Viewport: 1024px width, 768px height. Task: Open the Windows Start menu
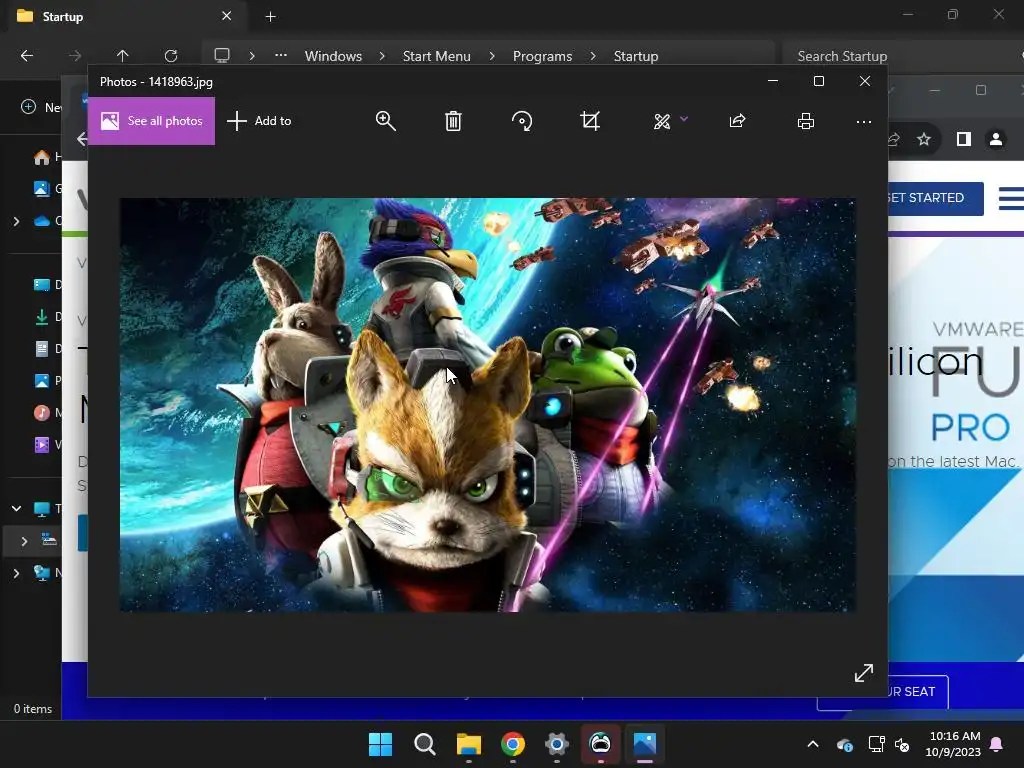(380, 744)
